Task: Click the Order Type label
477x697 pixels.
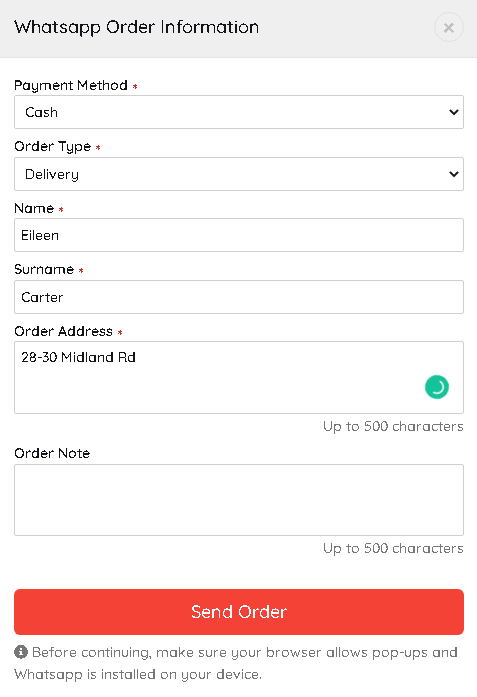Action: pos(52,147)
